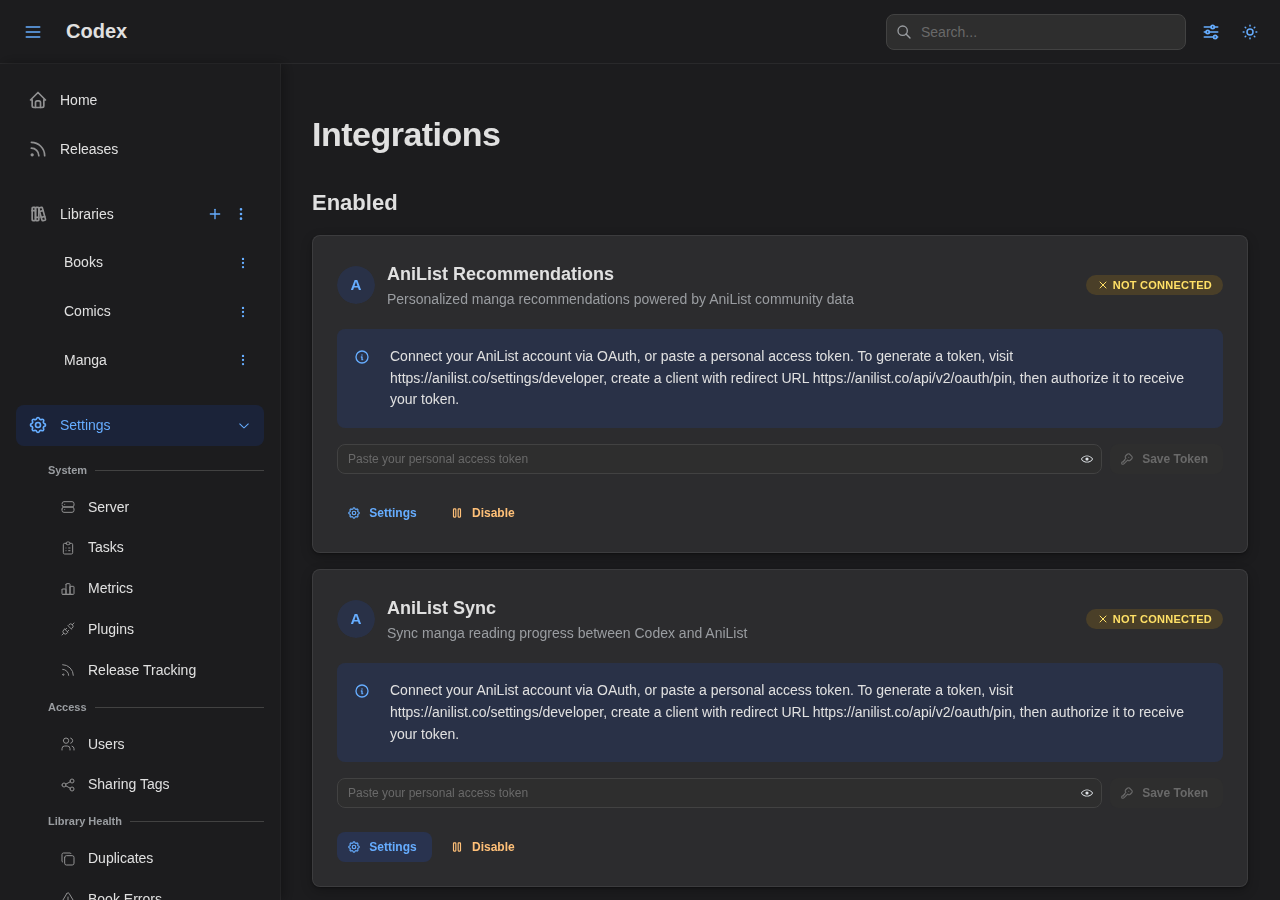1280x900 pixels.
Task: Click AniList Recommendations Not Connected badge
Action: (1154, 285)
